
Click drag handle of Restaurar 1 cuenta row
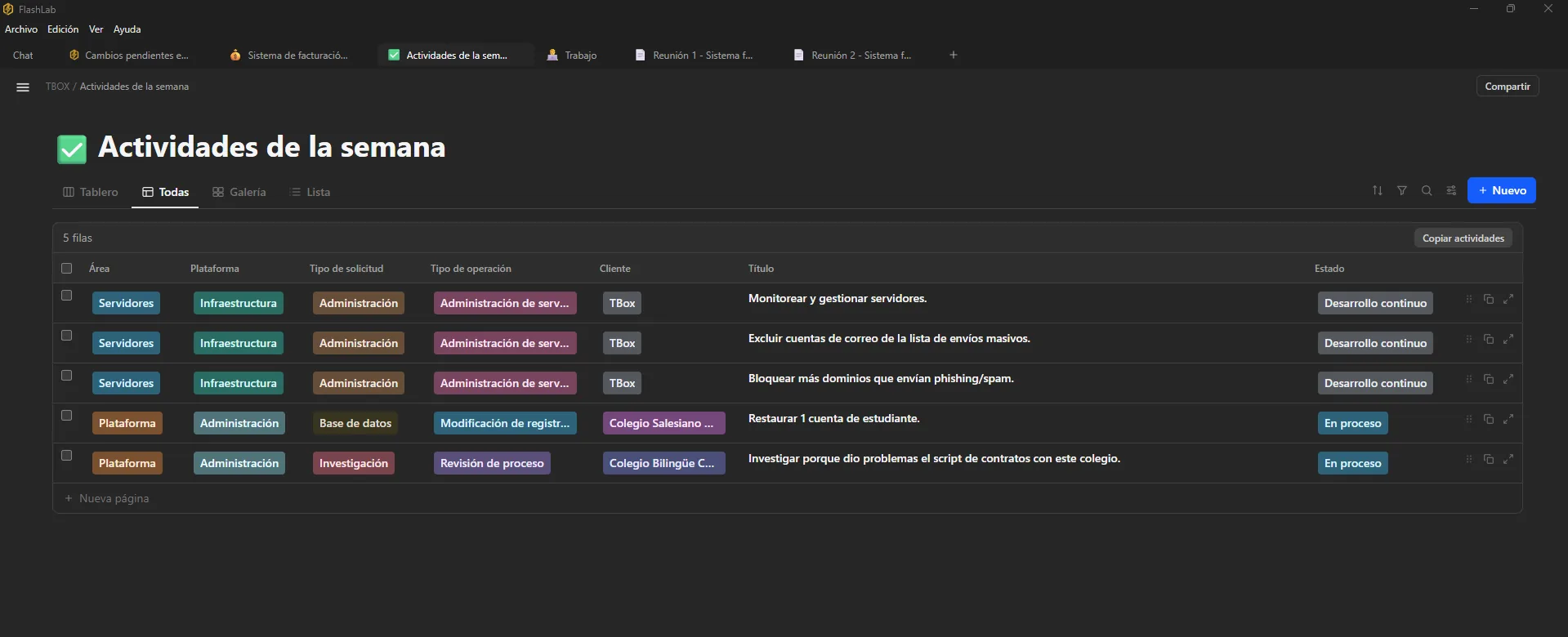tap(1469, 419)
